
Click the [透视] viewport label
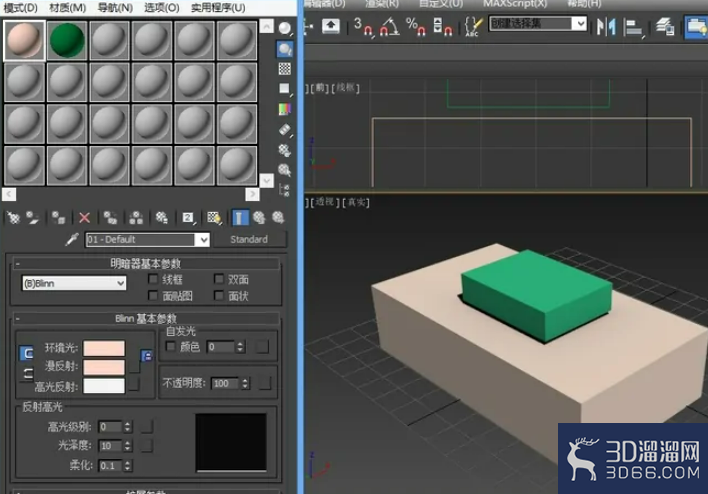pyautogui.click(x=327, y=202)
